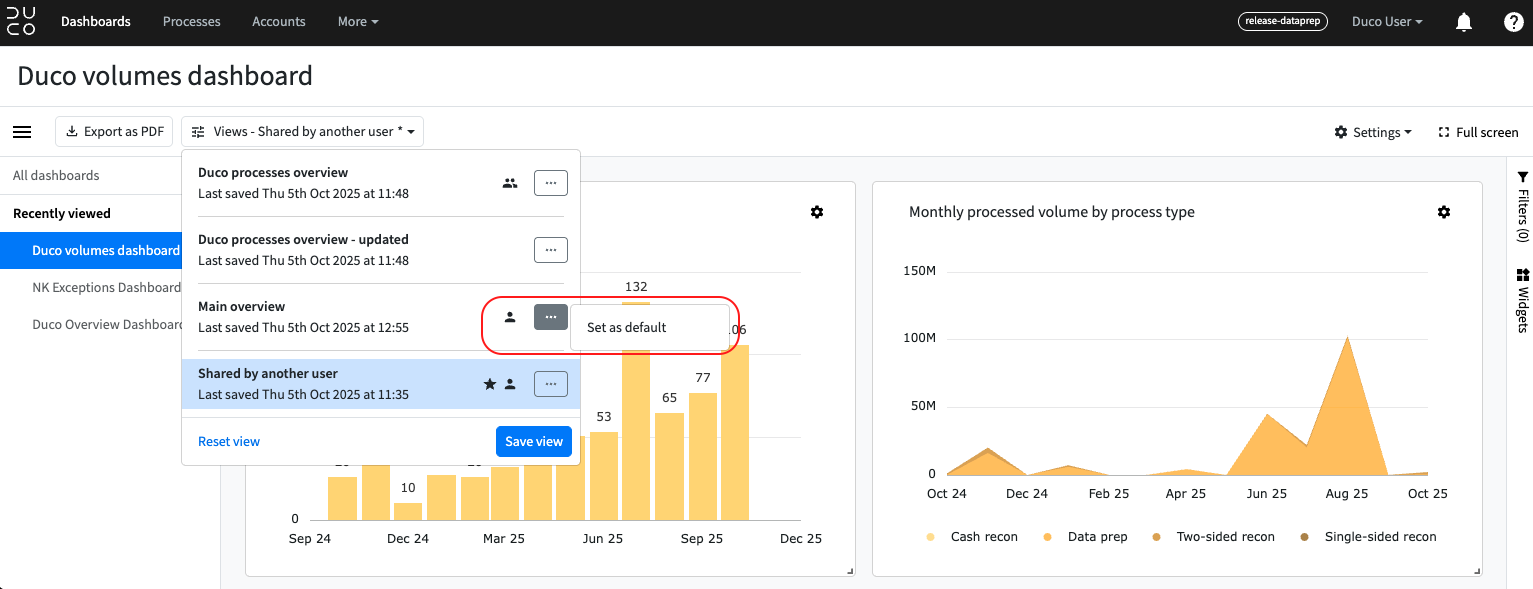
Task: Open the Widgets side panel
Action: pyautogui.click(x=1523, y=300)
